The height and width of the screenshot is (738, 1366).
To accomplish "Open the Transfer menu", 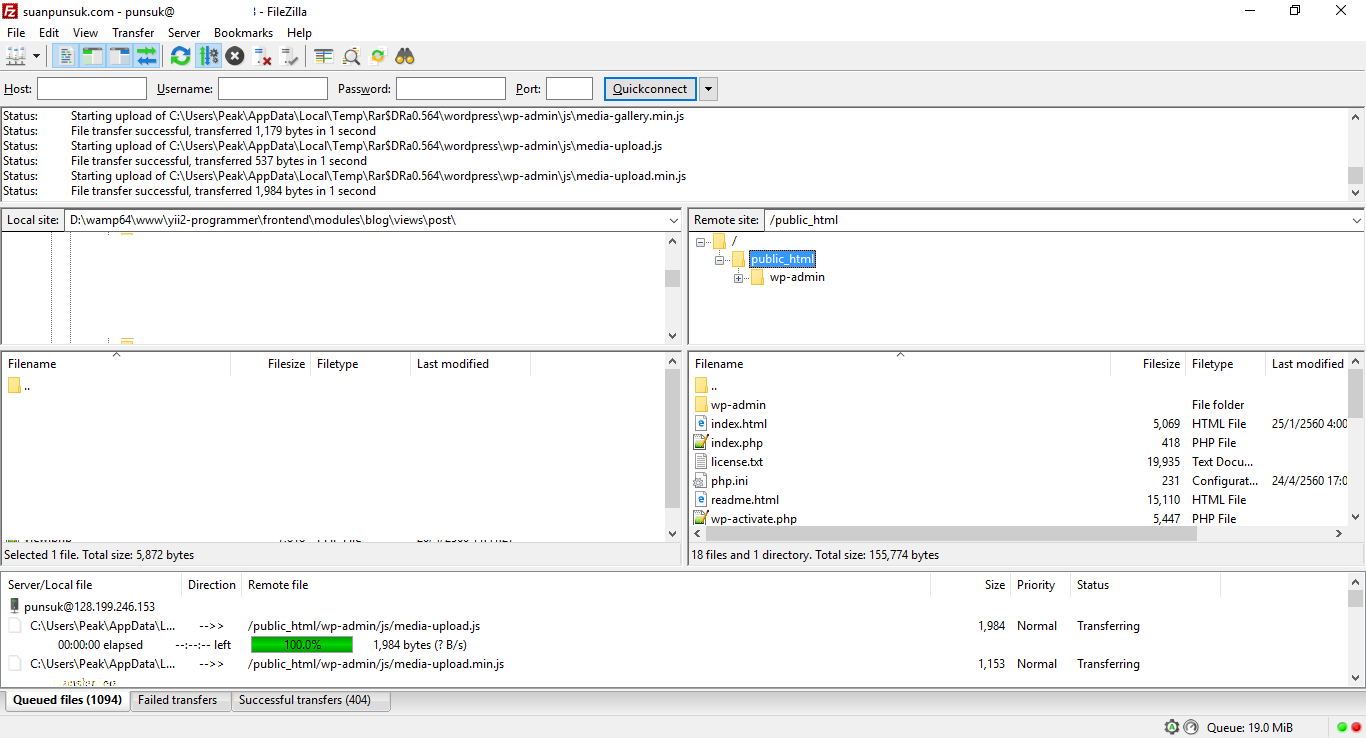I will pyautogui.click(x=133, y=33).
